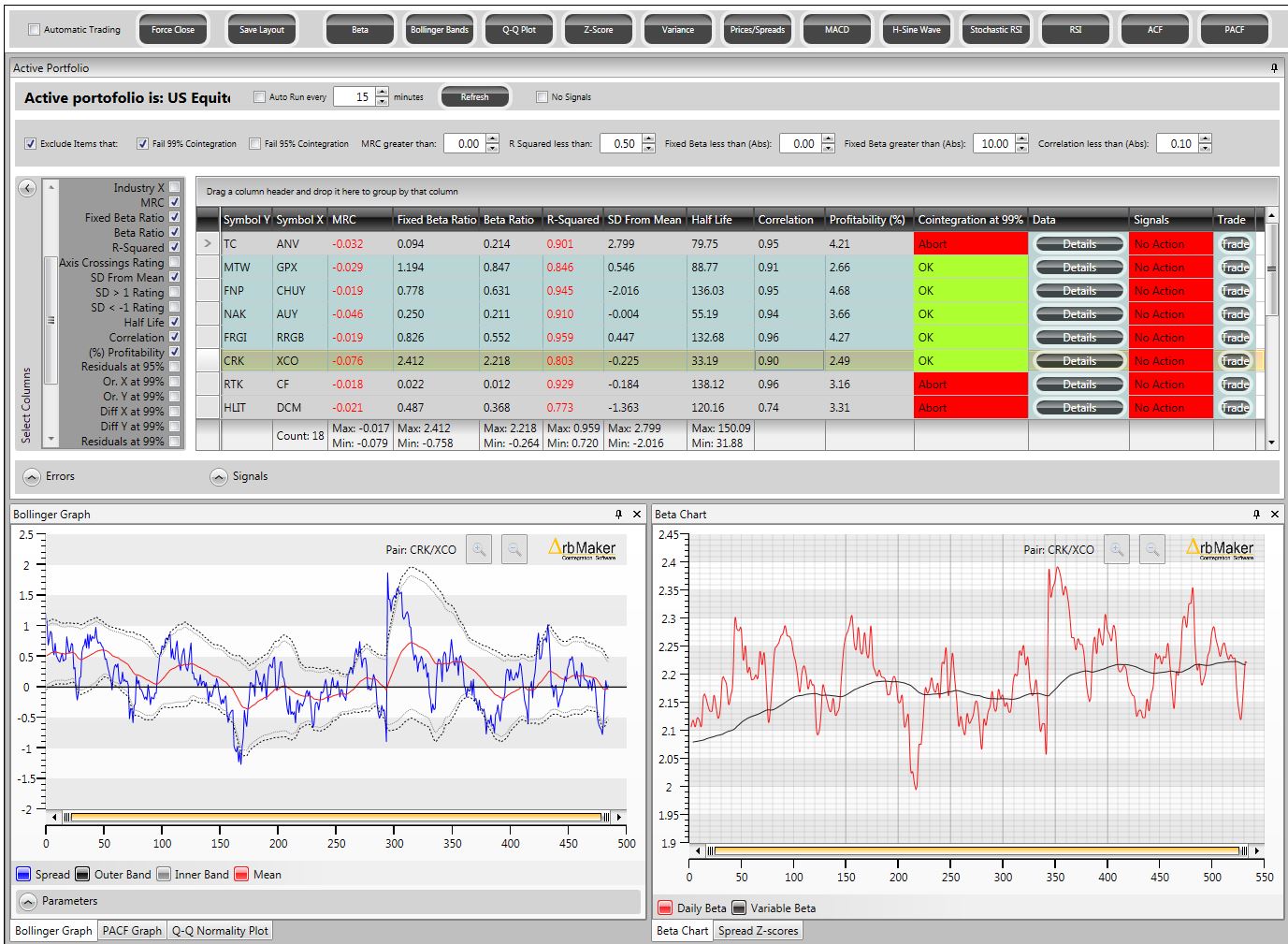Toggle the (%) Profitability column checkbox

tap(174, 352)
